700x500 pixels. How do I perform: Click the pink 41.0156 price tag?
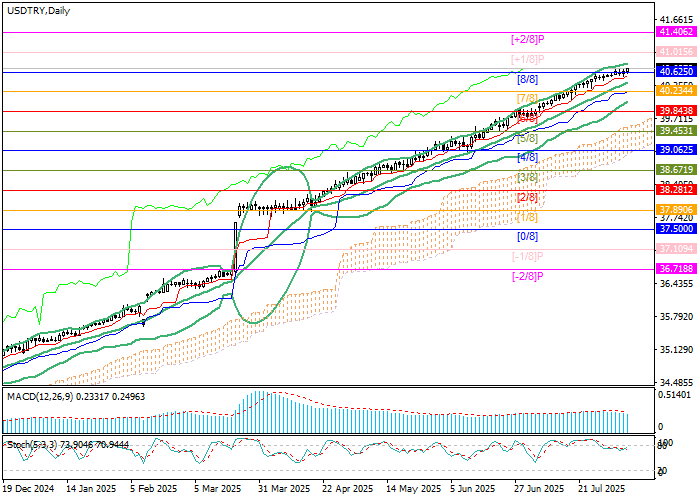point(676,52)
